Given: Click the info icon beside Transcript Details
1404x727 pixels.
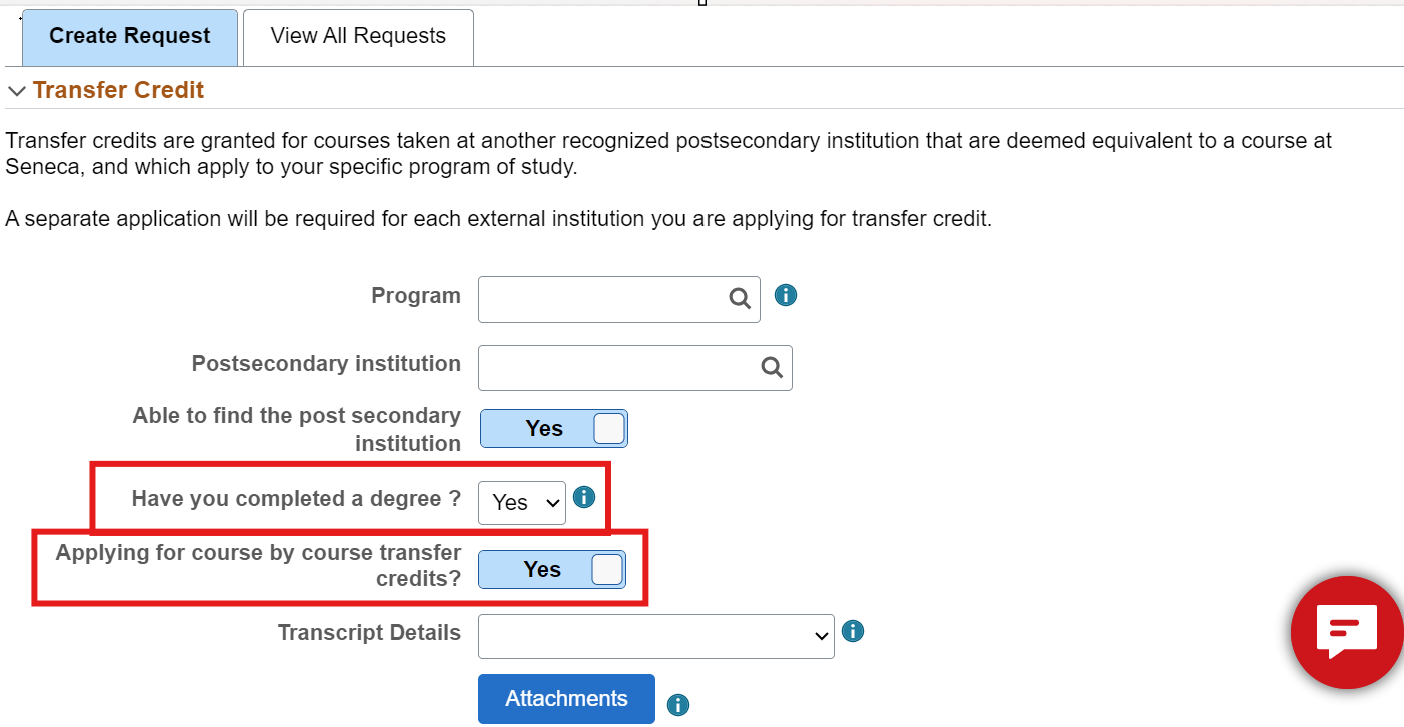Looking at the screenshot, I should [x=853, y=631].
